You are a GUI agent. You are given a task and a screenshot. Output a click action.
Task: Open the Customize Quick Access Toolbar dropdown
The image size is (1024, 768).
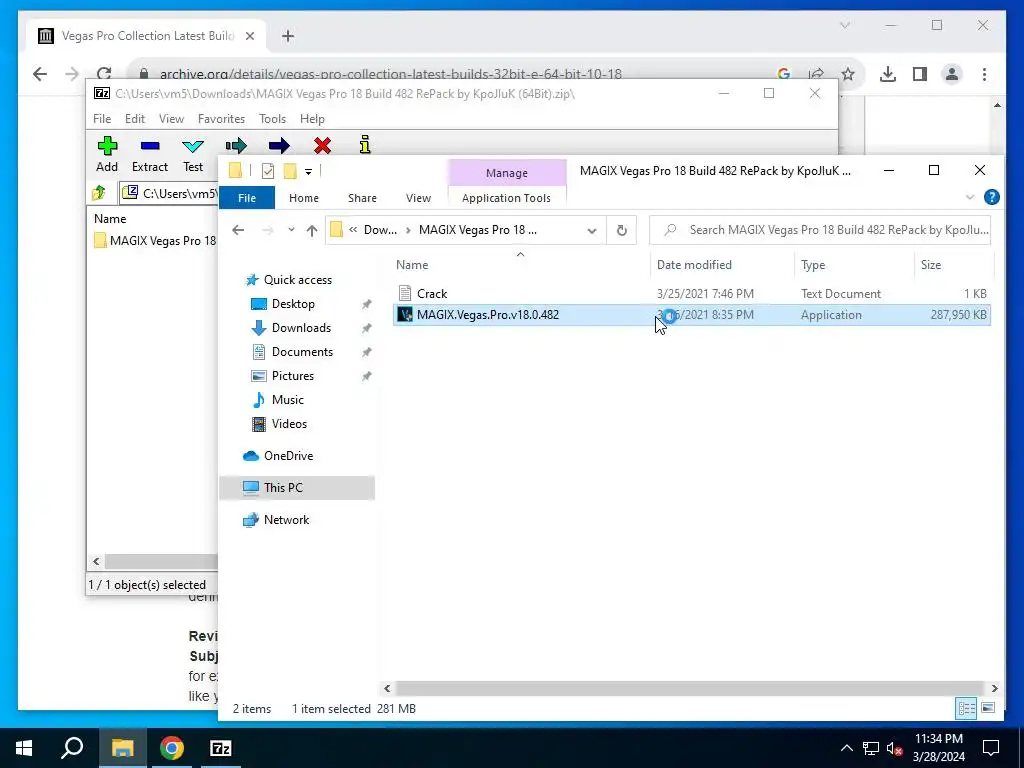[x=308, y=172]
